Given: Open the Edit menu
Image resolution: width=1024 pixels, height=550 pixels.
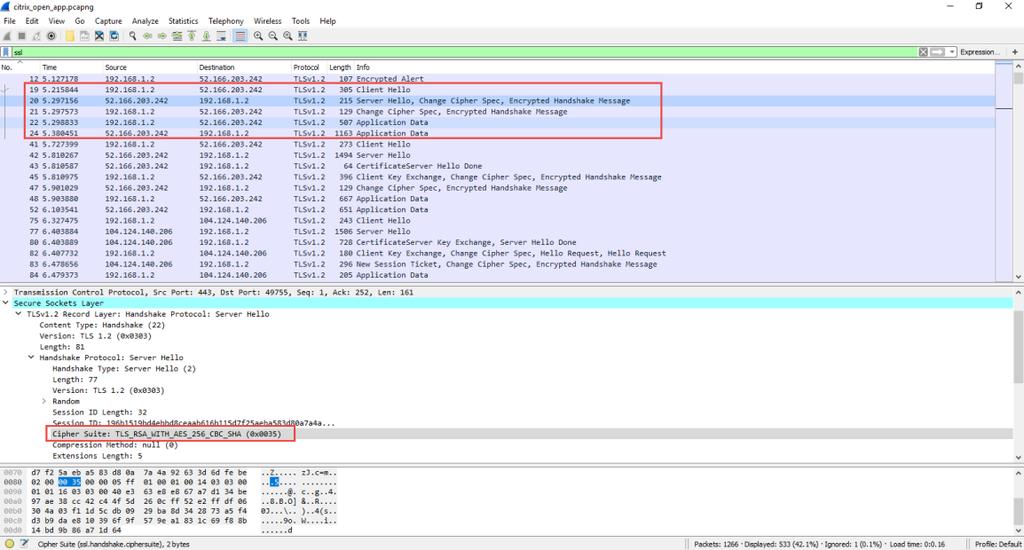Looking at the screenshot, I should (32, 21).
